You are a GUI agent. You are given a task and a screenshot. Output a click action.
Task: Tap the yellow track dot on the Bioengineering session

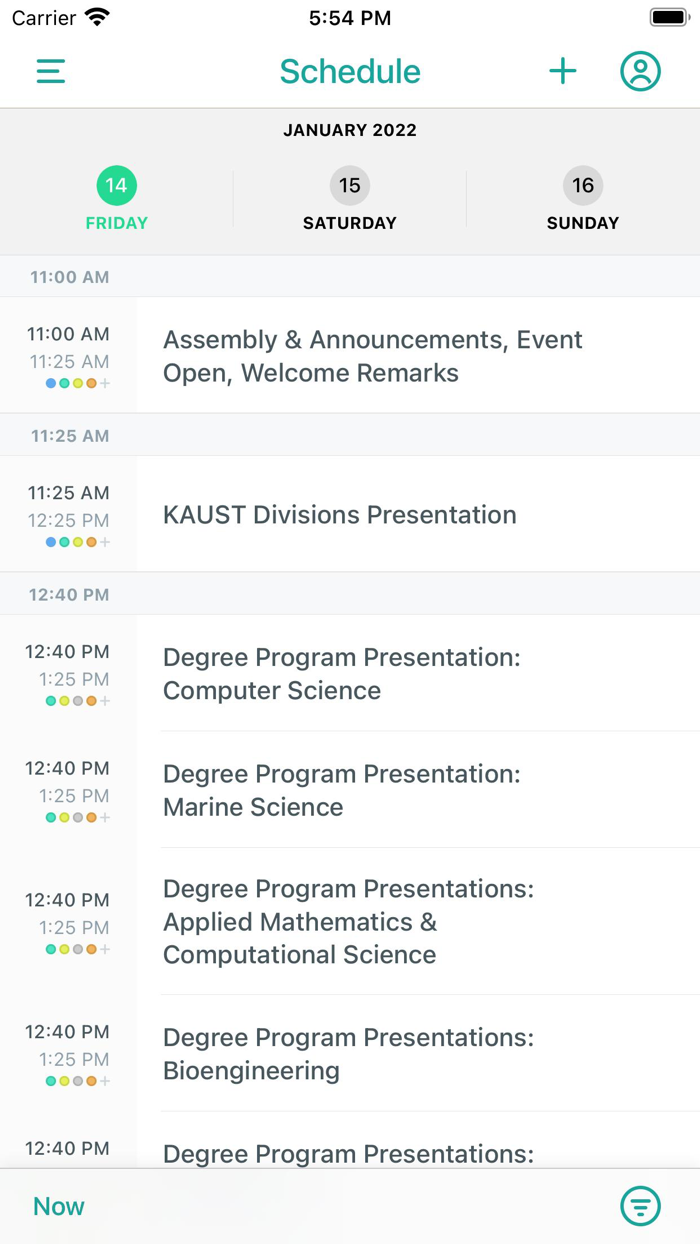click(63, 1081)
